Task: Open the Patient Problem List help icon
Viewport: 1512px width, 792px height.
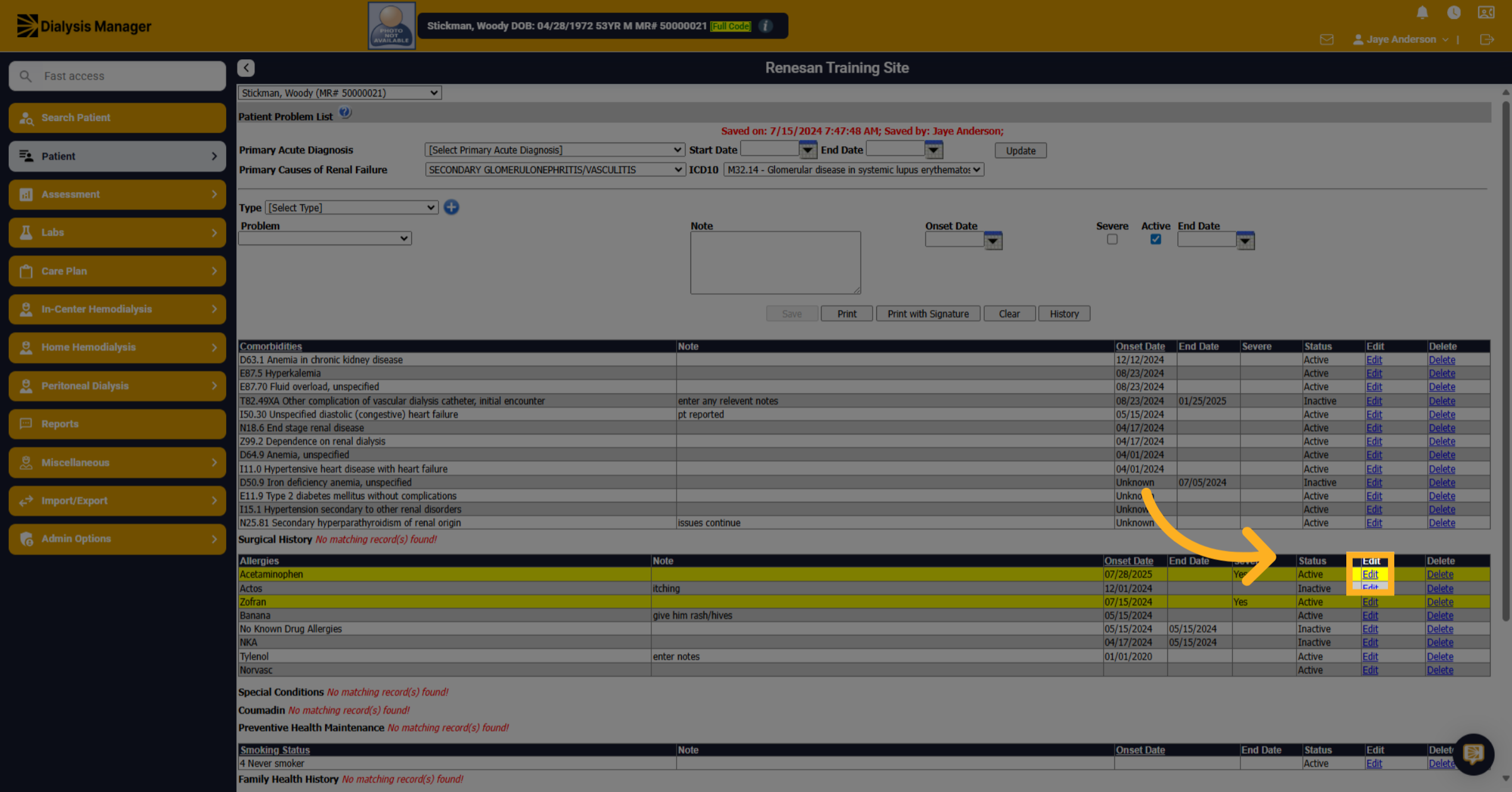Action: pos(345,113)
